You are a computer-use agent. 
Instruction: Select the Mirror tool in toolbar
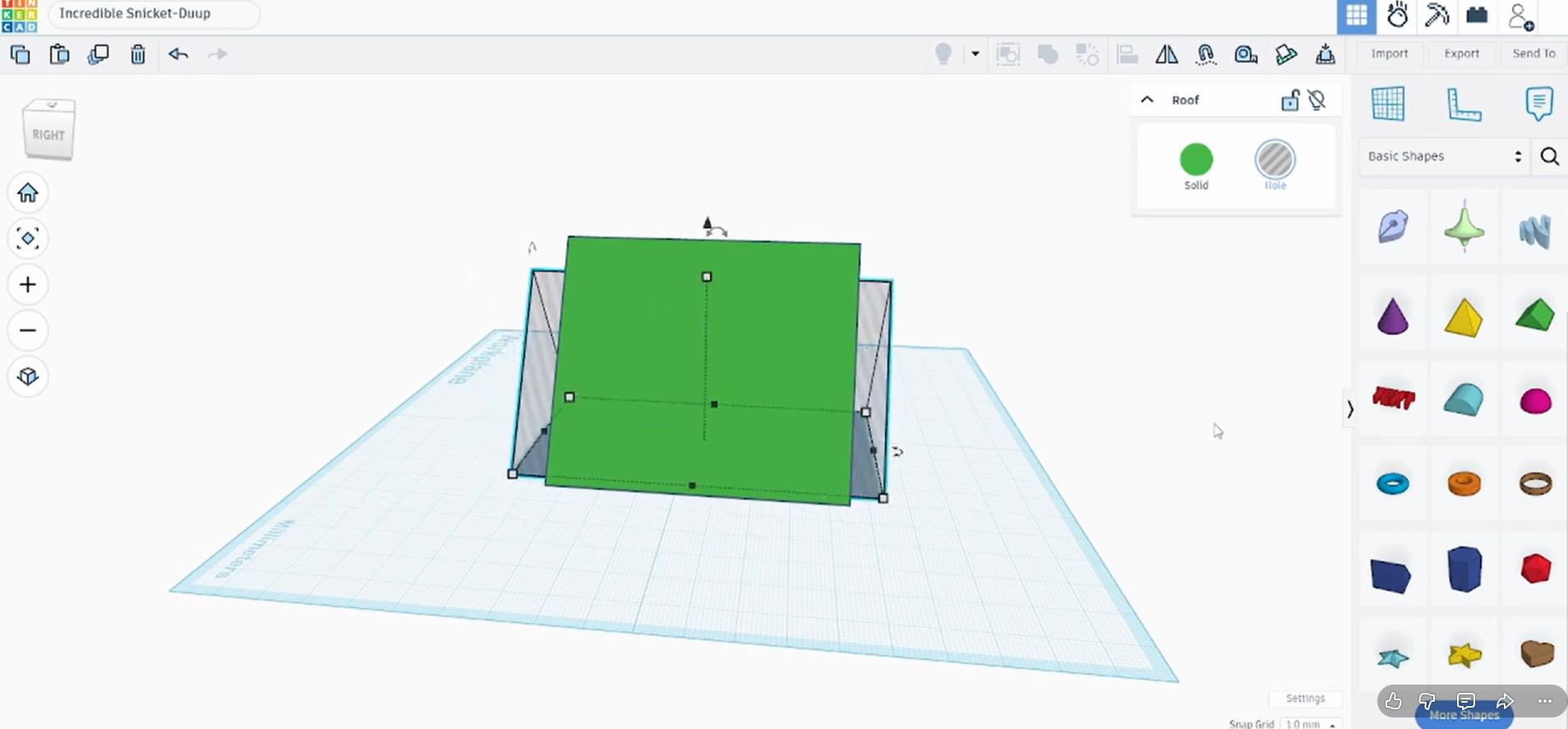coord(1166,54)
